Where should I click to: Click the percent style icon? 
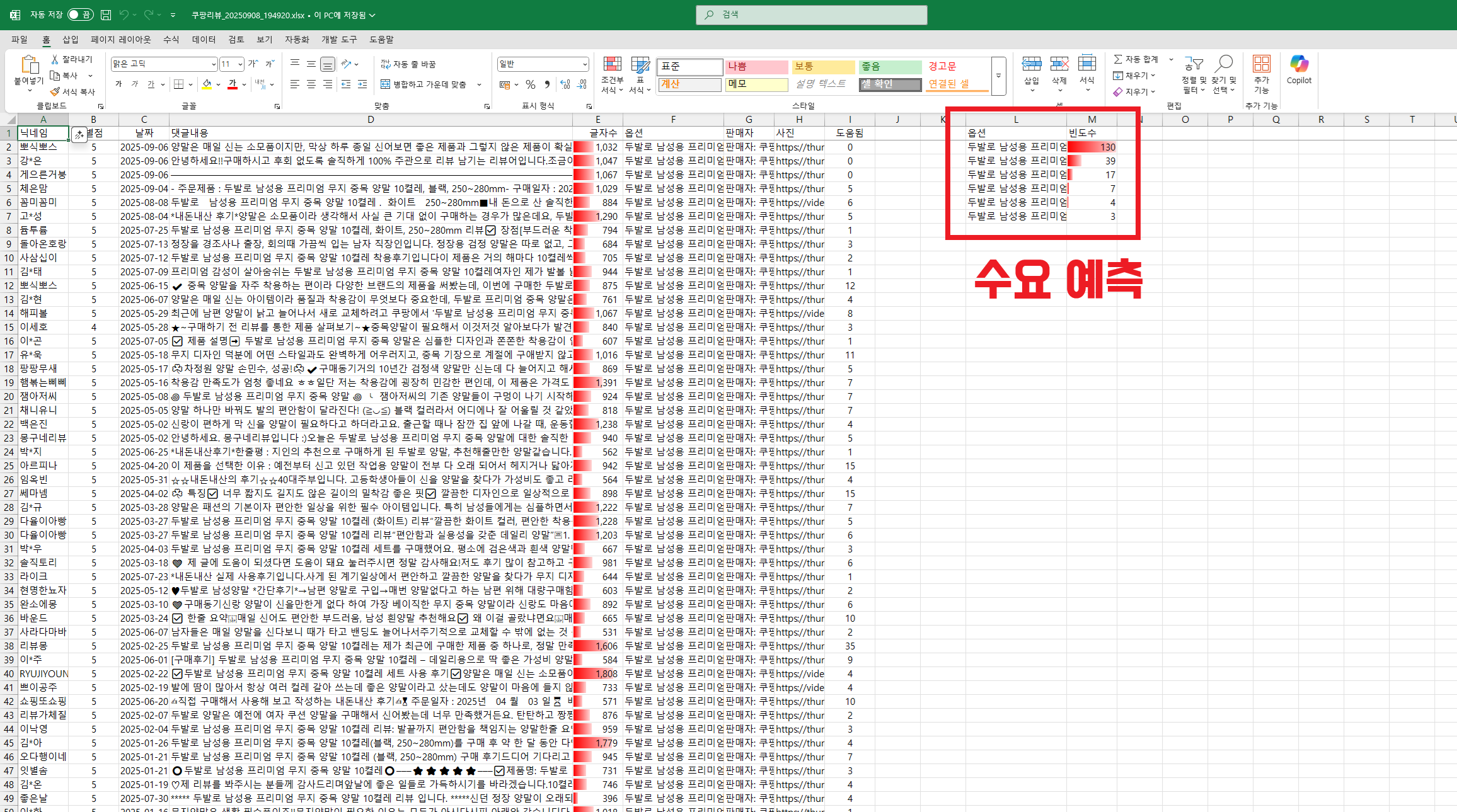pyautogui.click(x=531, y=84)
